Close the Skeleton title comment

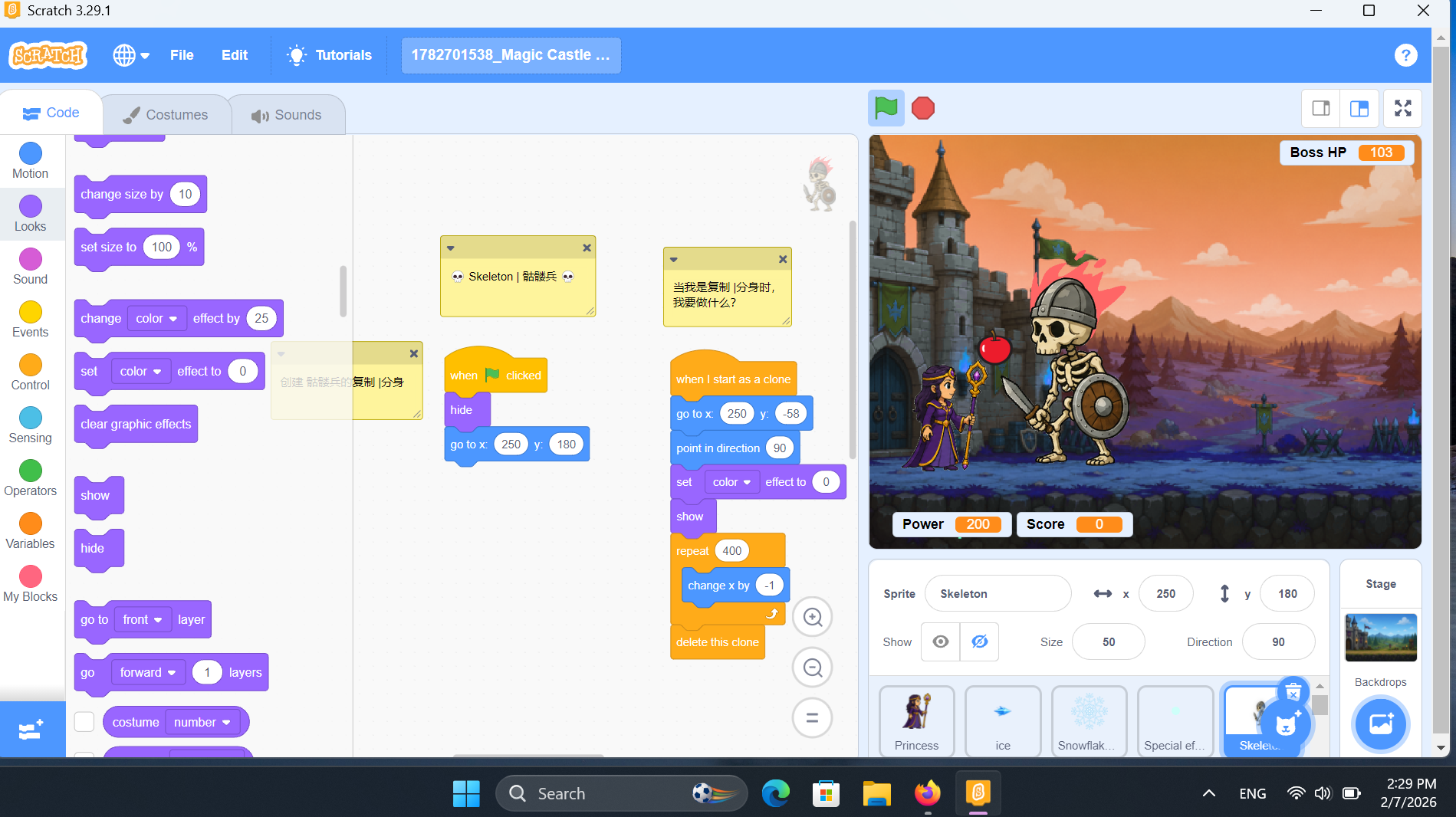point(587,248)
